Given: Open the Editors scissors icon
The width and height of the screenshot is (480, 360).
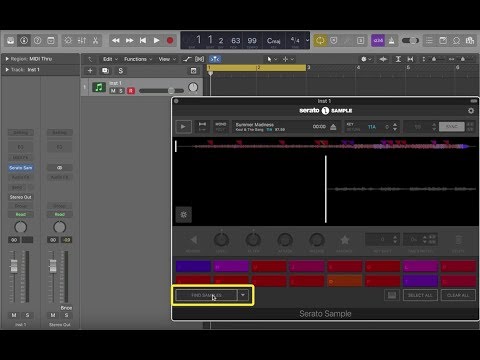Looking at the screenshot, I should [95, 41].
